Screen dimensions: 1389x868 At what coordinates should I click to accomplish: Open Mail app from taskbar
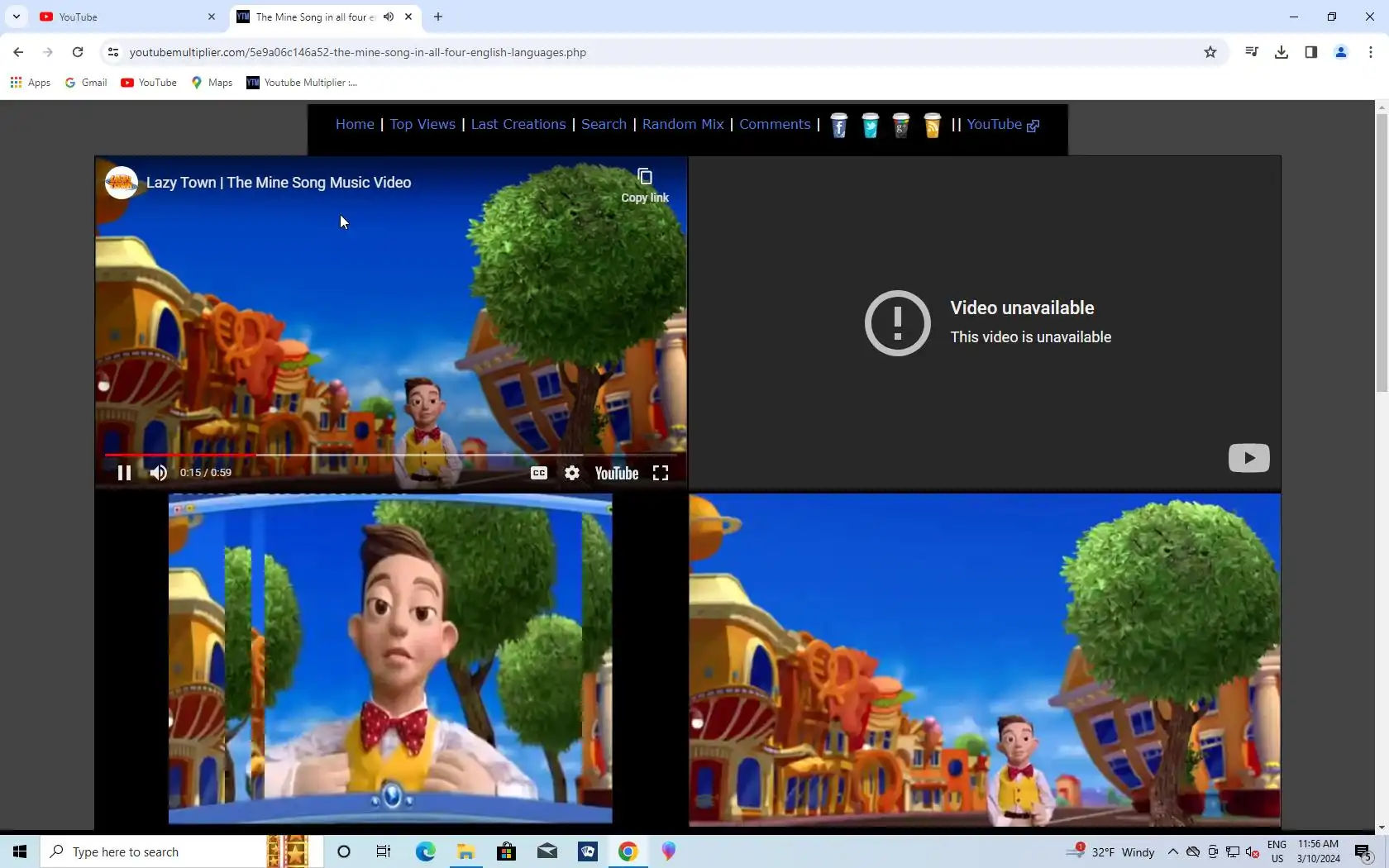tap(547, 851)
